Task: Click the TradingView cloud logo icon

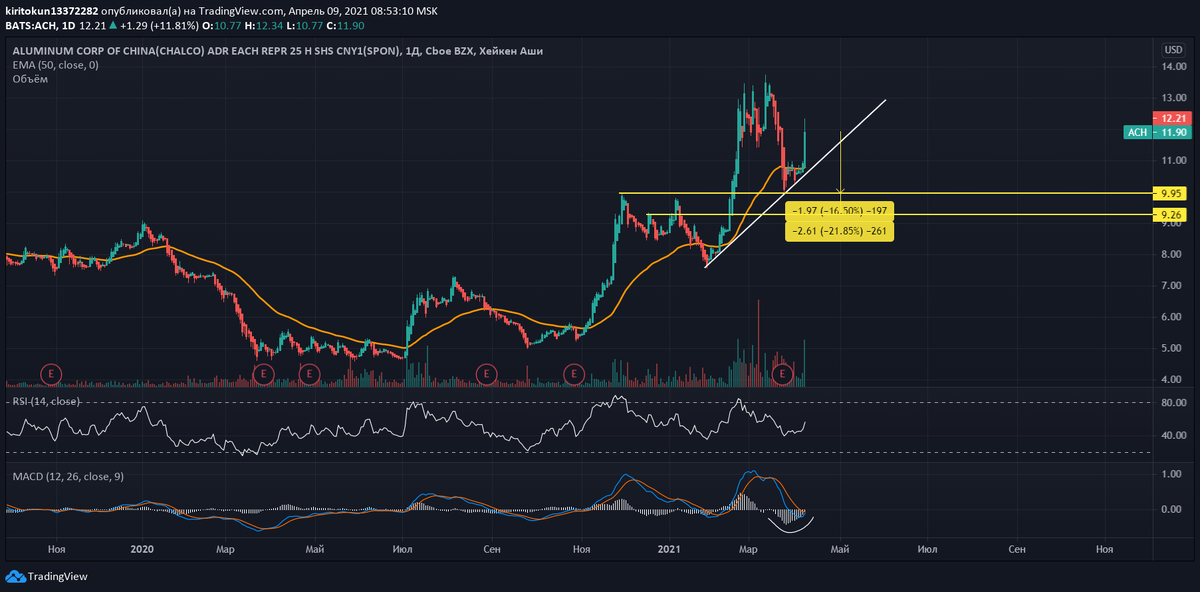Action: pyautogui.click(x=15, y=577)
